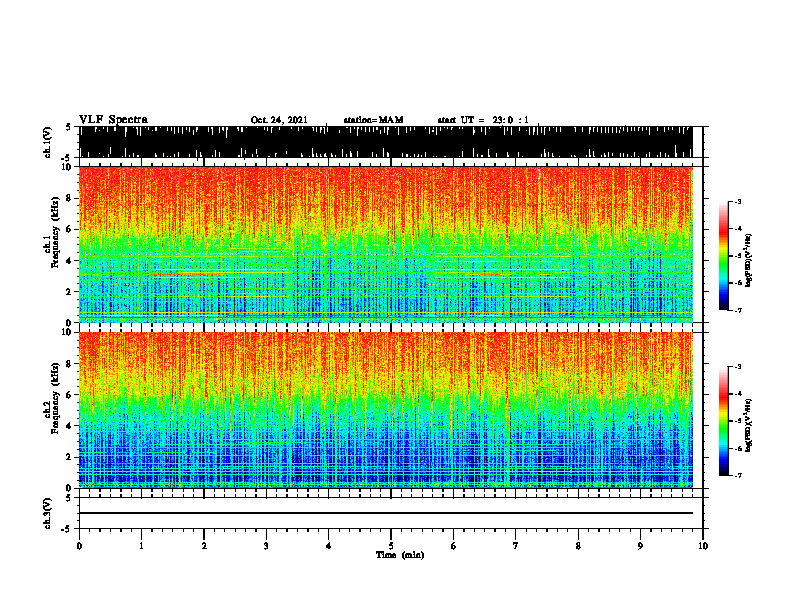The height and width of the screenshot is (612, 792).
Task: Click the ch.2 spectrogram color scale bar
Action: 723,421
